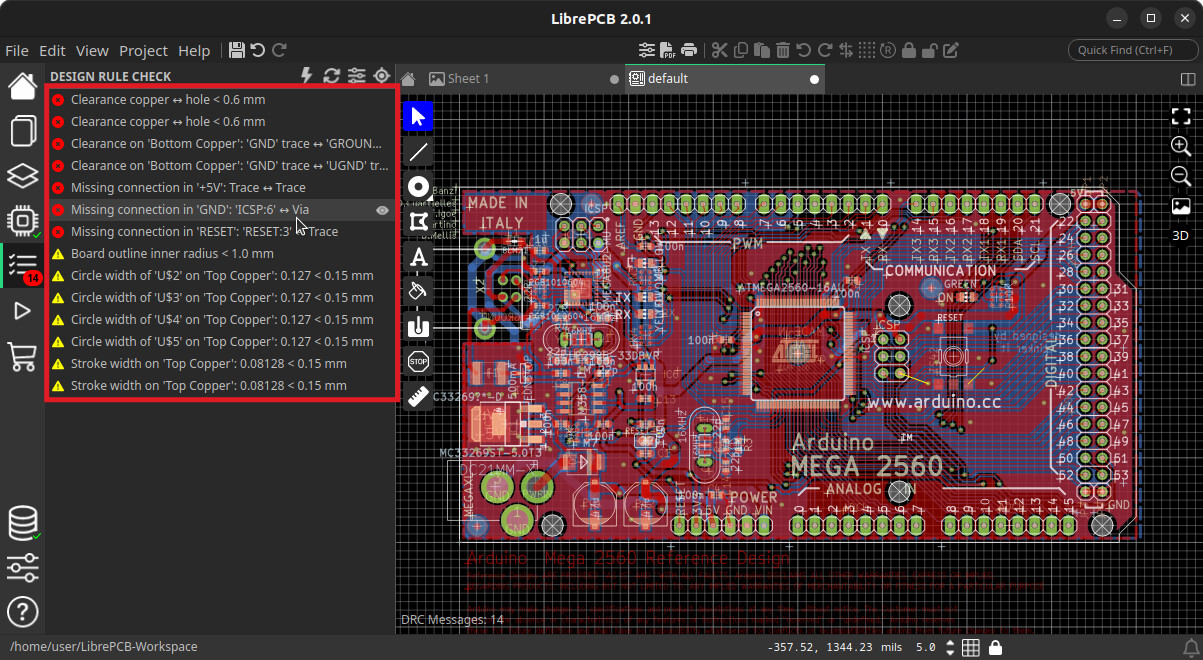
Task: Unlock placement with open padlock icon
Action: point(929,50)
